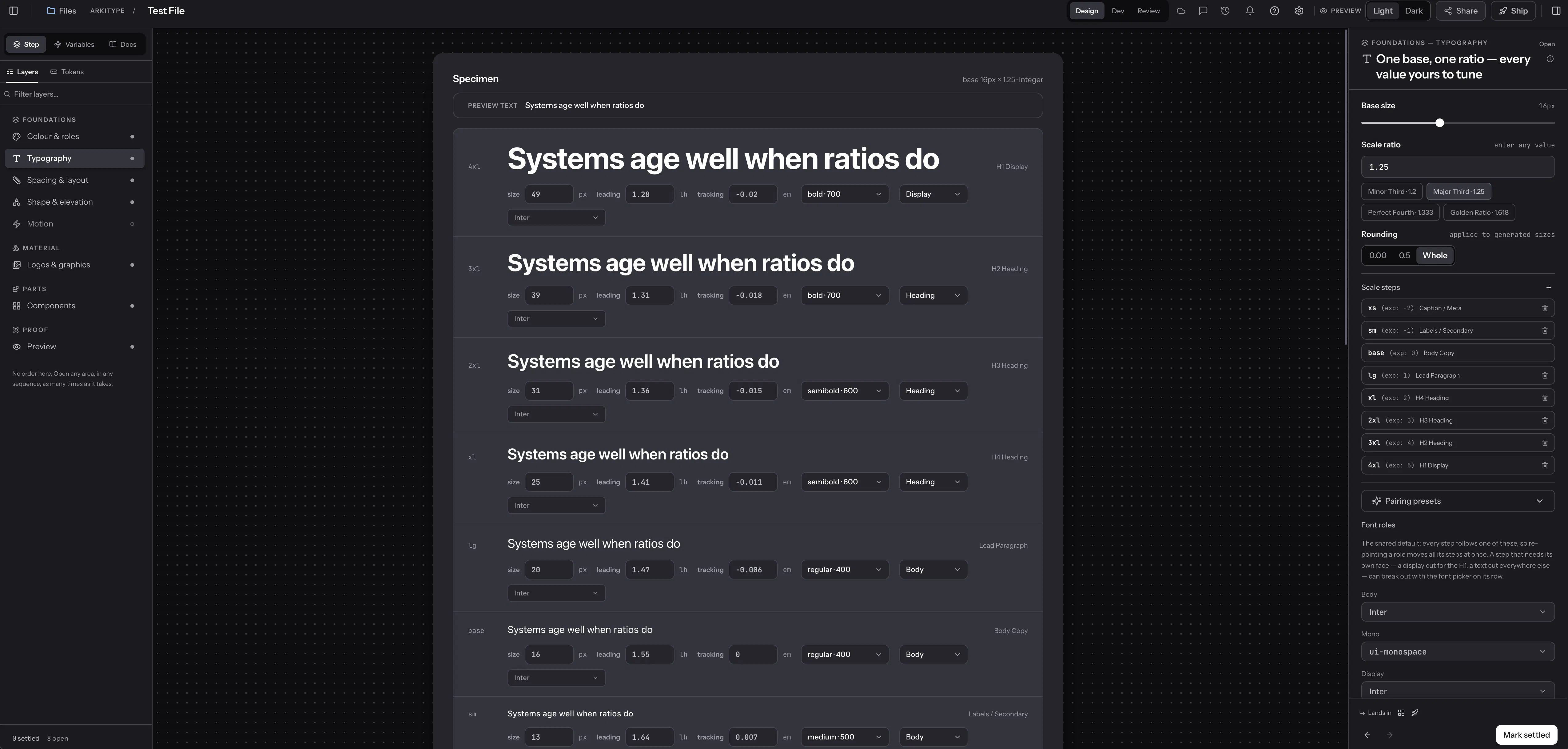Select Spacing & layout in layers list
Viewport: 1568px width, 749px height.
74,180
